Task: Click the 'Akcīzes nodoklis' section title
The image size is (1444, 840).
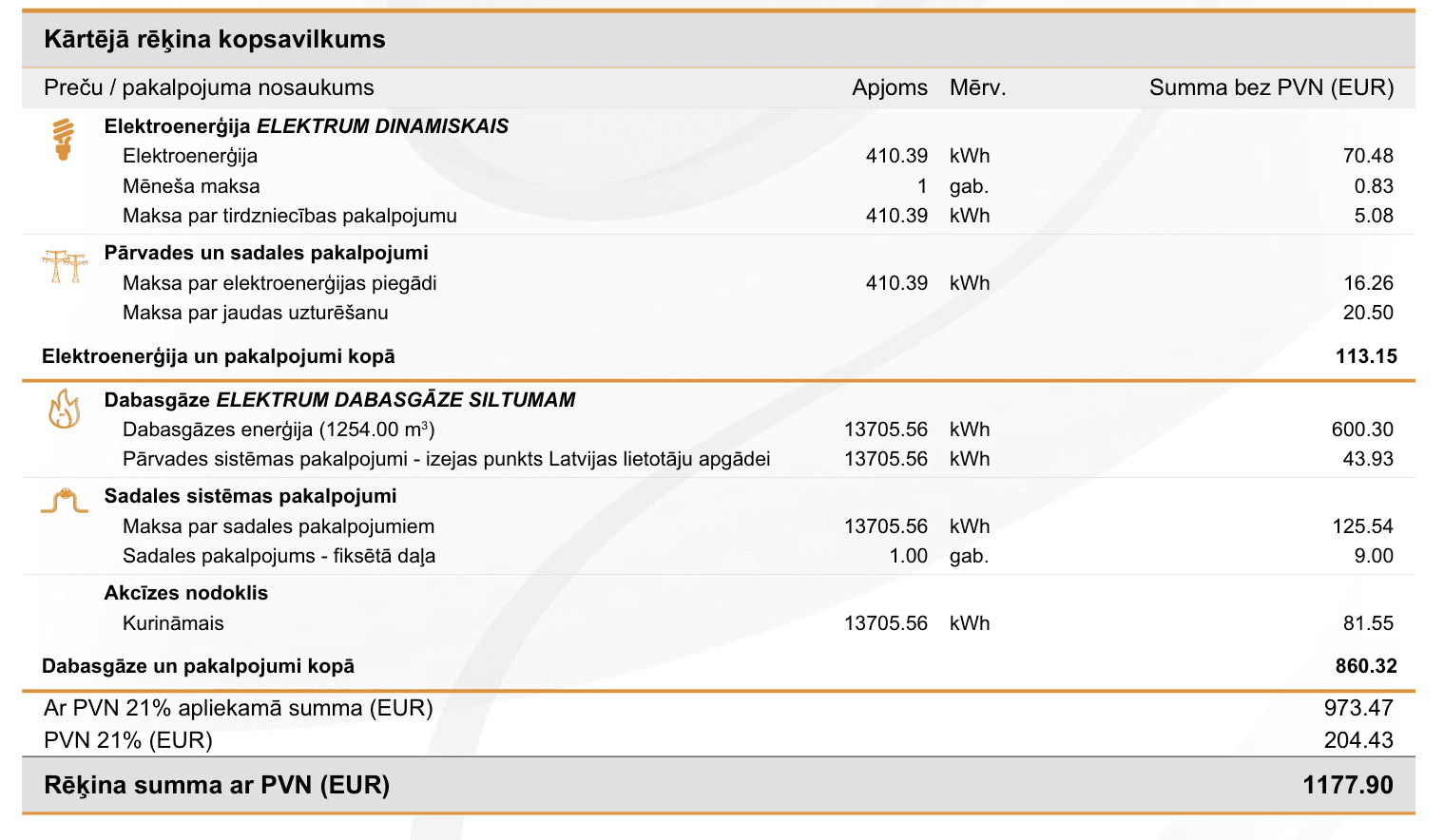Action: coord(186,593)
